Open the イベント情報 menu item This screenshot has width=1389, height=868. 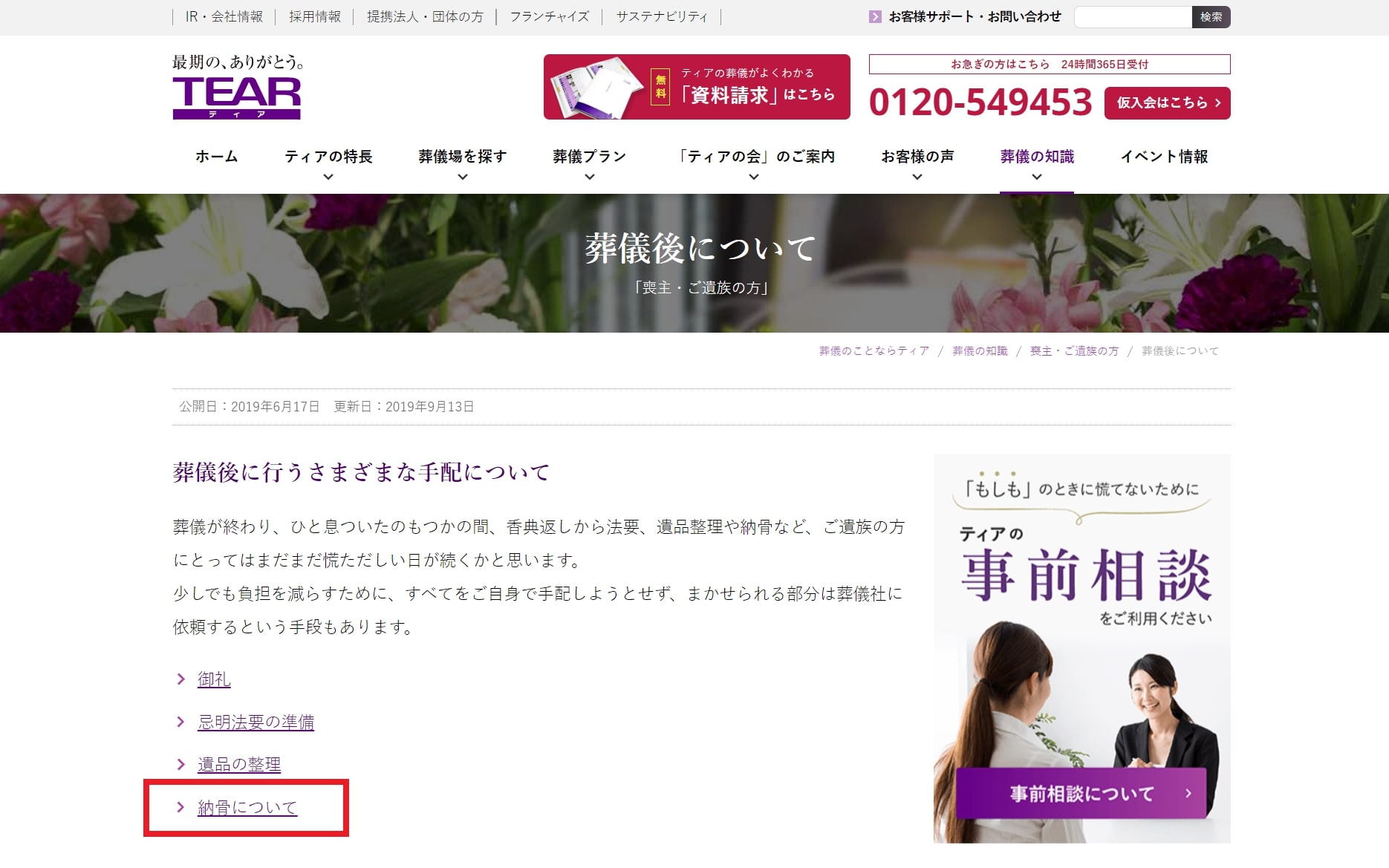(x=1164, y=157)
